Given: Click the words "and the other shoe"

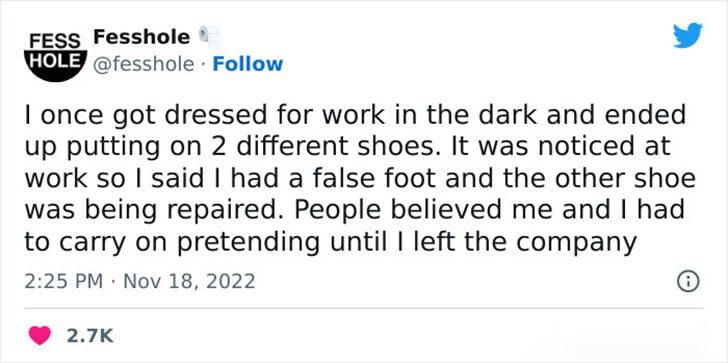Looking at the screenshot, I should point(571,179).
